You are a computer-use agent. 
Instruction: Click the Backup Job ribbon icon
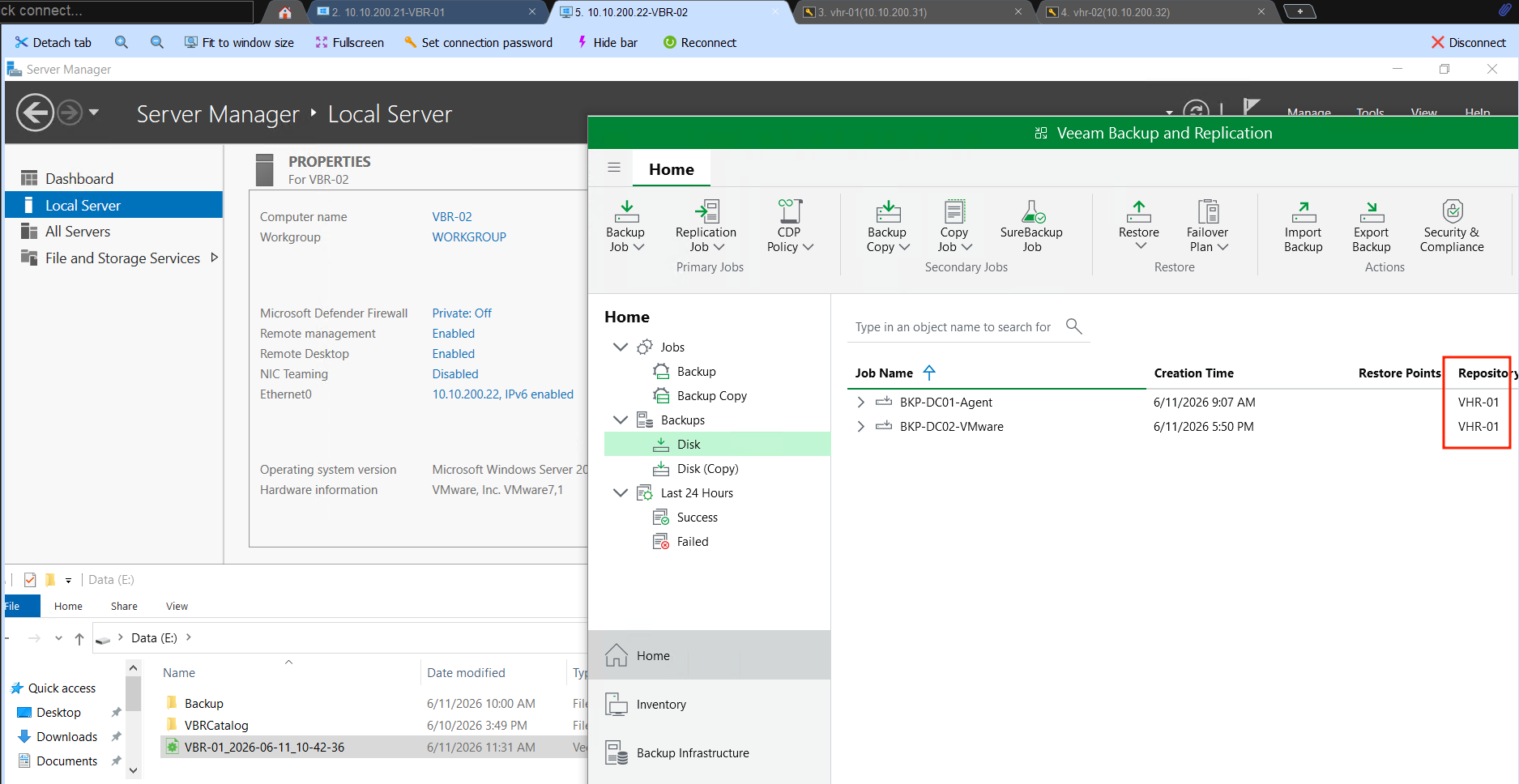pos(625,211)
